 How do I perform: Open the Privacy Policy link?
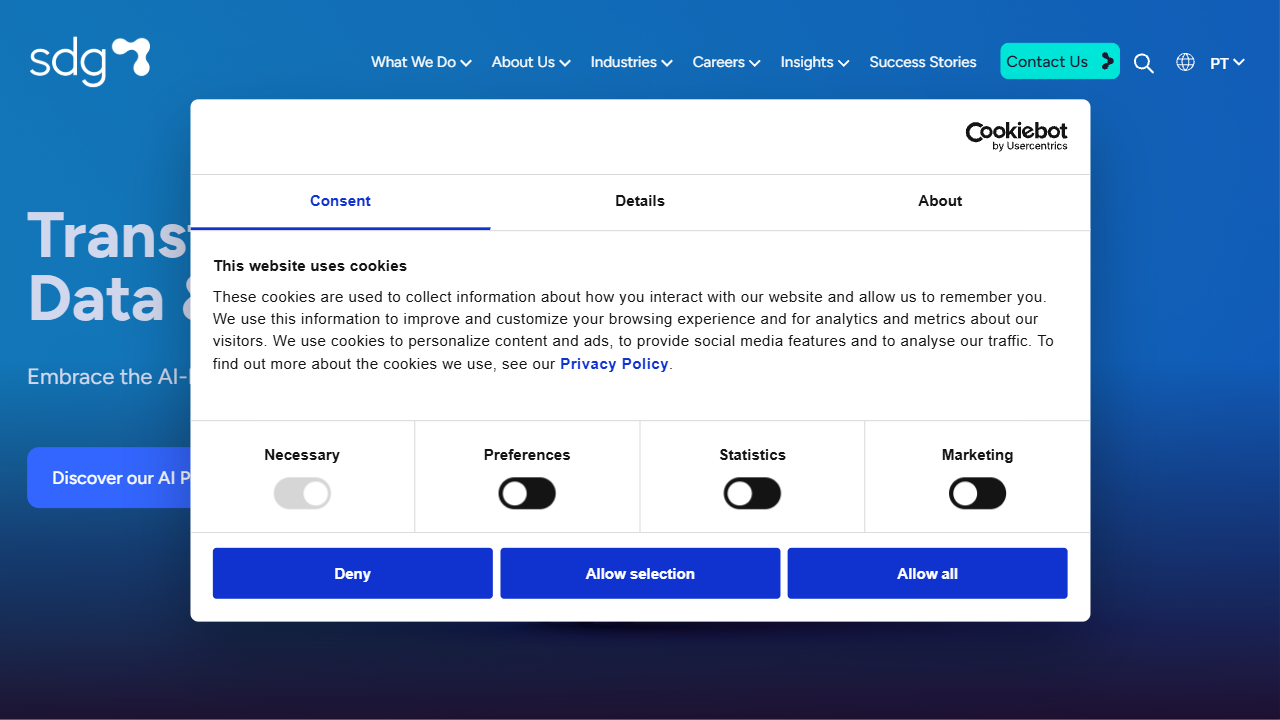click(x=614, y=364)
